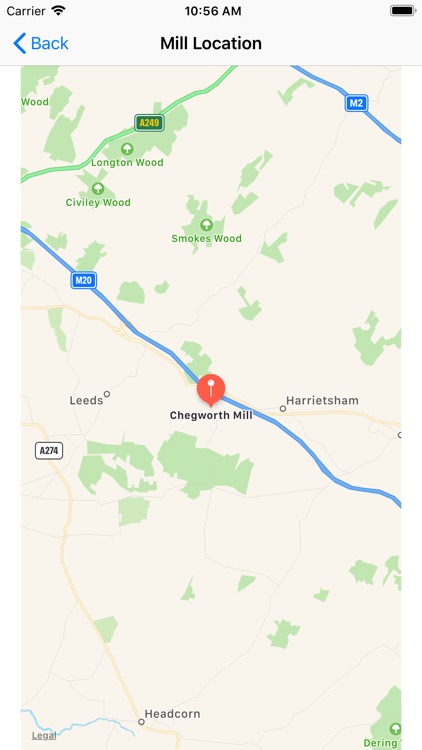Tap the Harrietsham town marker

click(283, 408)
